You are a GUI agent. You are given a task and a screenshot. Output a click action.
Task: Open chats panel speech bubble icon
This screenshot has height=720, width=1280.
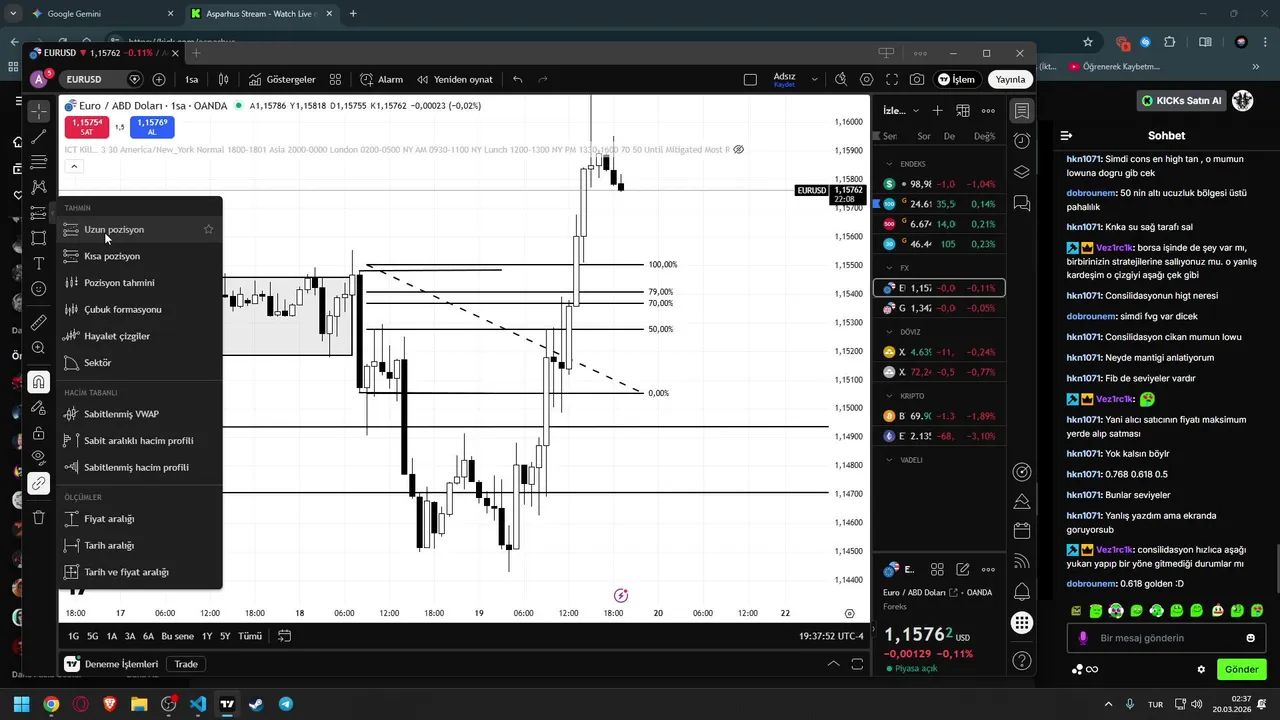(x=1021, y=203)
